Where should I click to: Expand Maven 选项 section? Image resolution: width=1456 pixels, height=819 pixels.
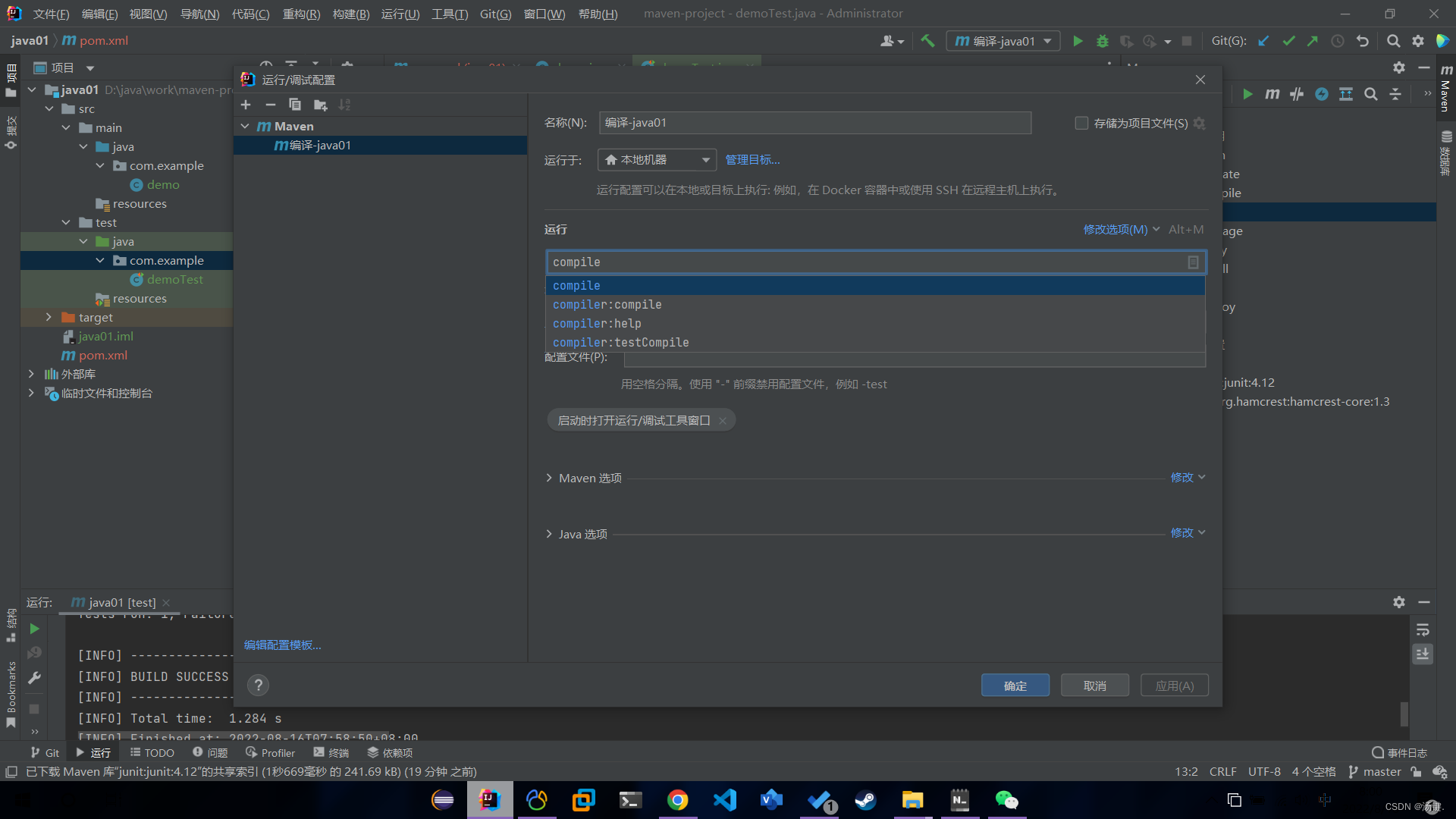pos(549,478)
